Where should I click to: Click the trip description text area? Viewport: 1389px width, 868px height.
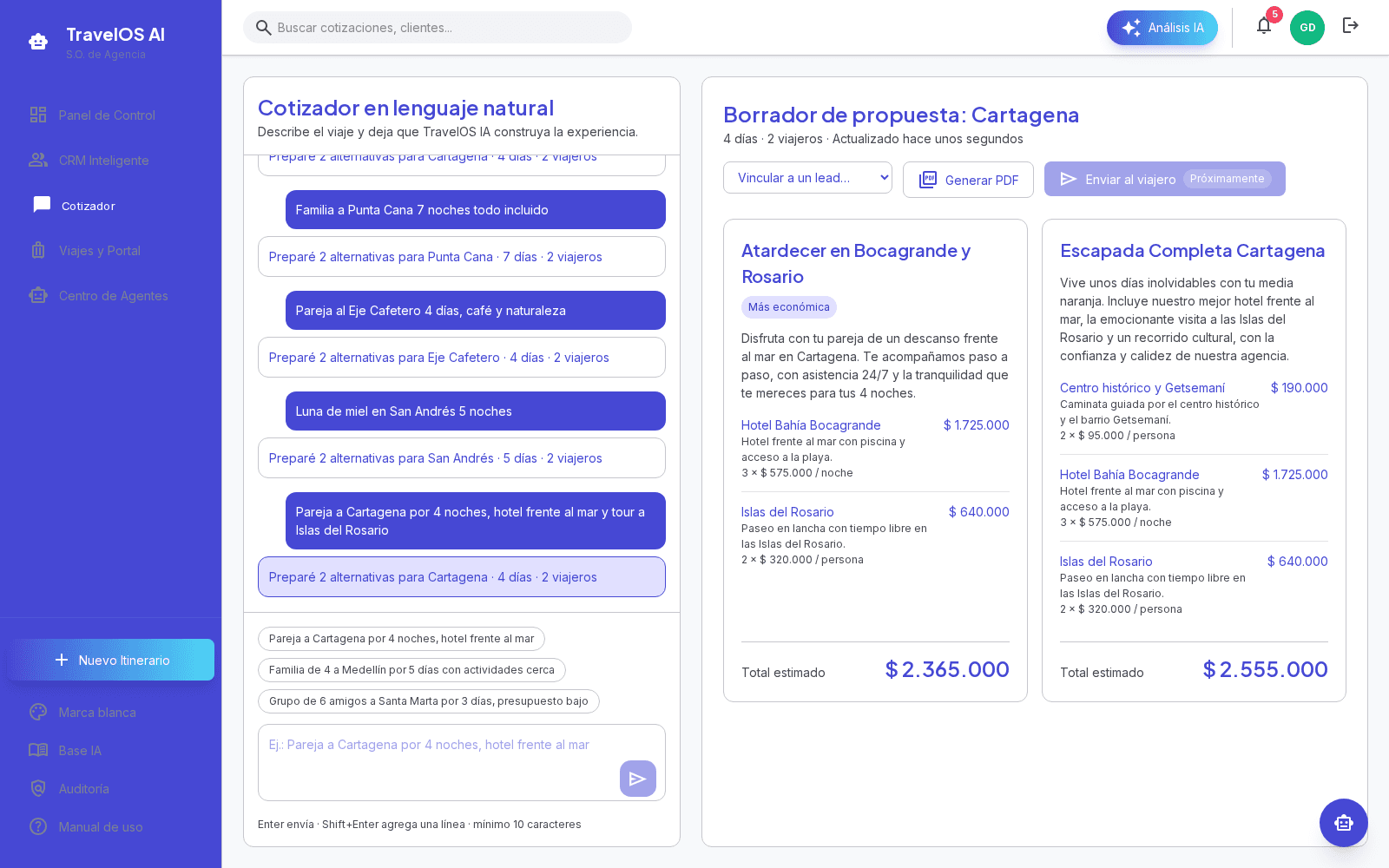(462, 762)
